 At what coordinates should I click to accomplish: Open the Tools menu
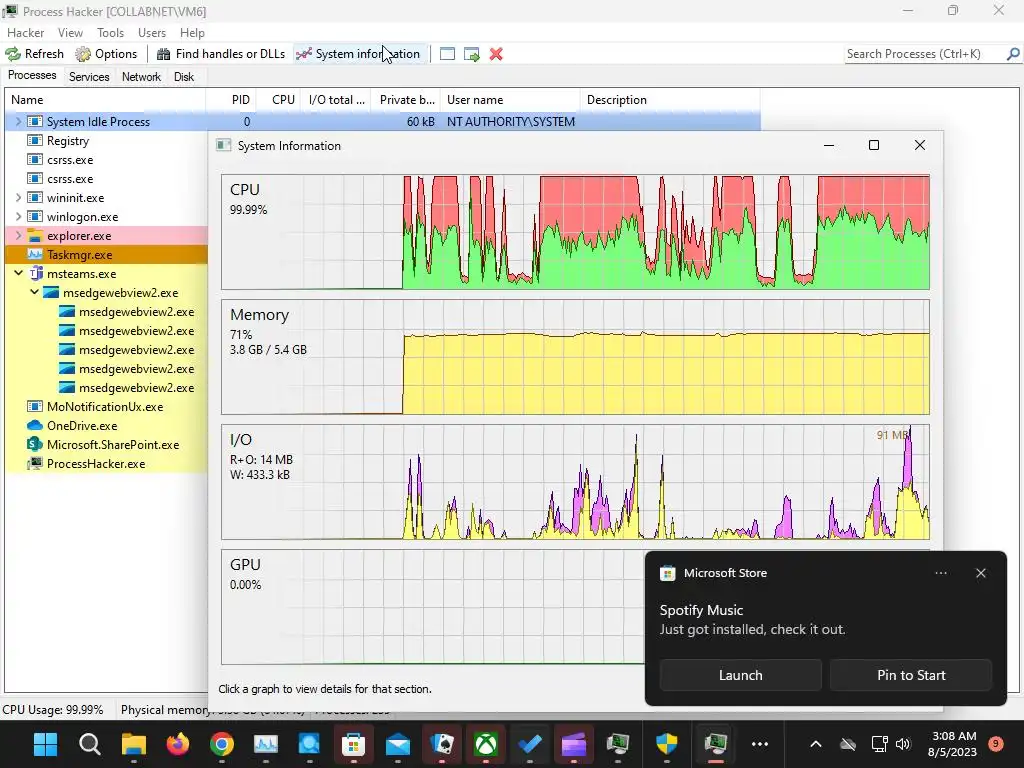click(110, 33)
